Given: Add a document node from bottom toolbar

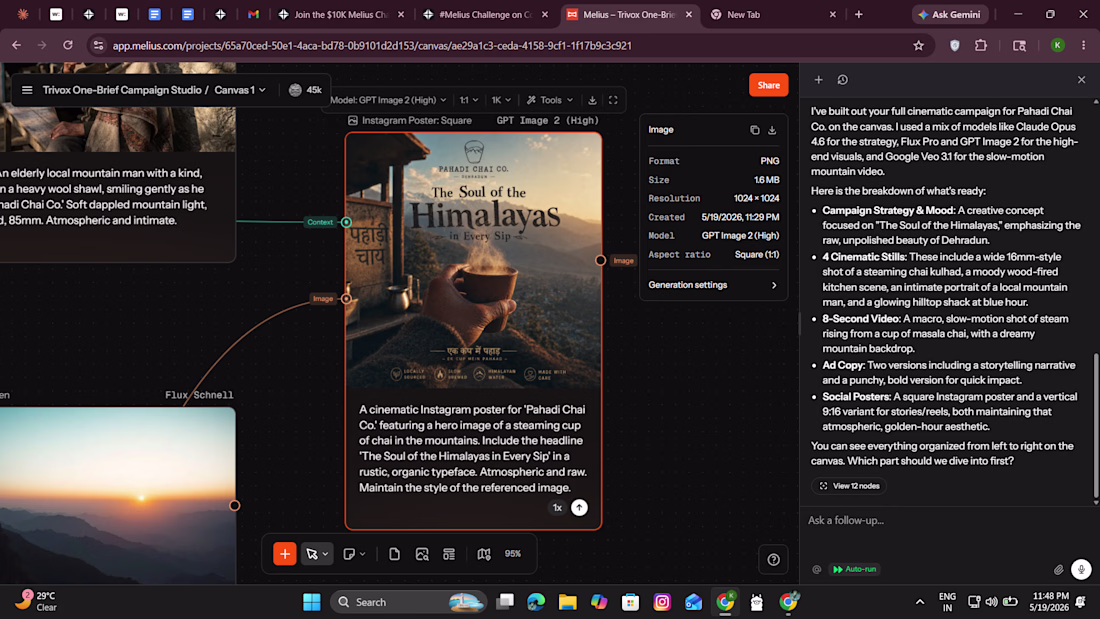Looking at the screenshot, I should tap(394, 554).
